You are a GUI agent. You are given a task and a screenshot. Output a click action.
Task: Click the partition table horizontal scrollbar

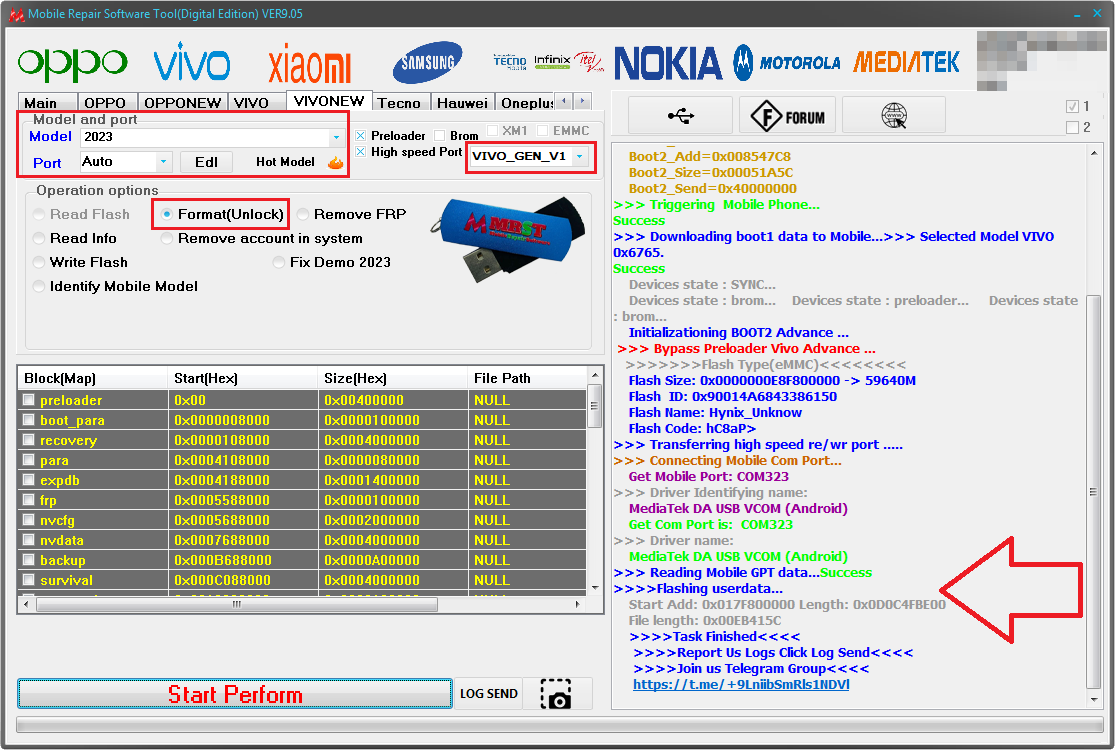tap(237, 604)
